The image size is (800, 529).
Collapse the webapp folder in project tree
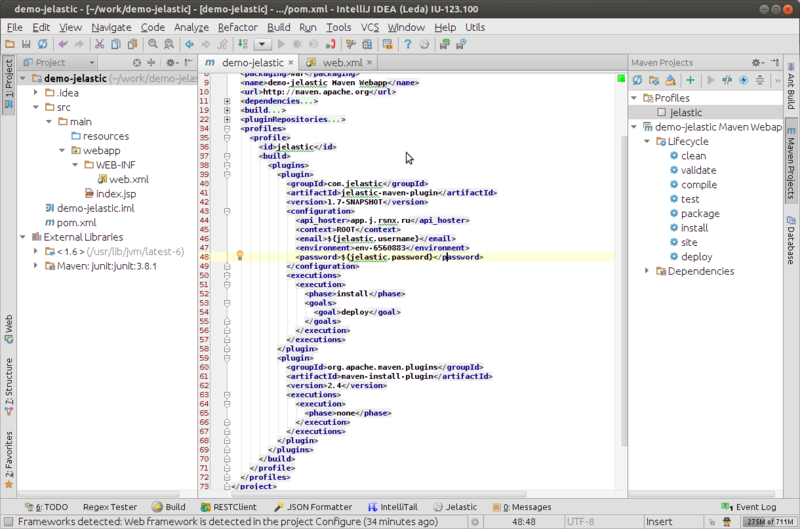(61, 150)
